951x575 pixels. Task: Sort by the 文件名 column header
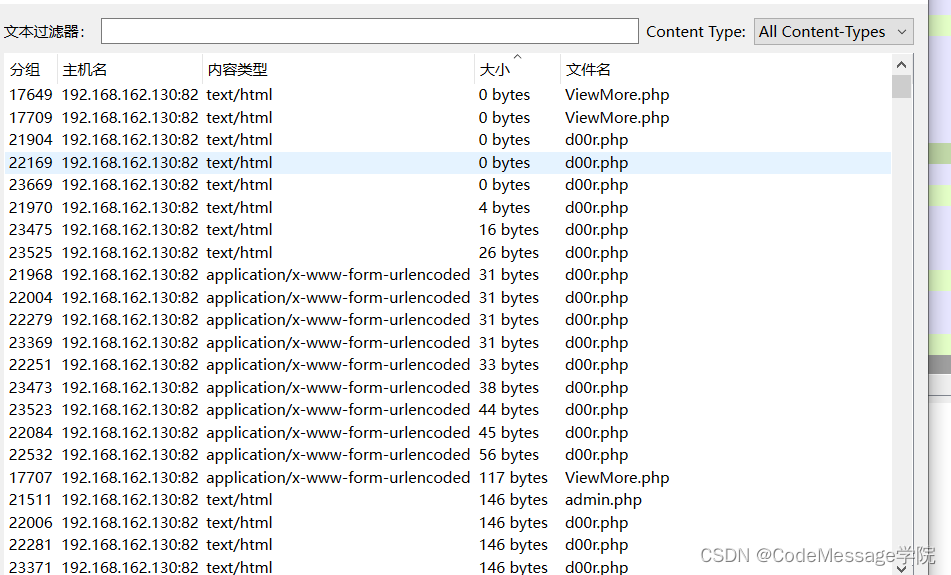[x=725, y=70]
